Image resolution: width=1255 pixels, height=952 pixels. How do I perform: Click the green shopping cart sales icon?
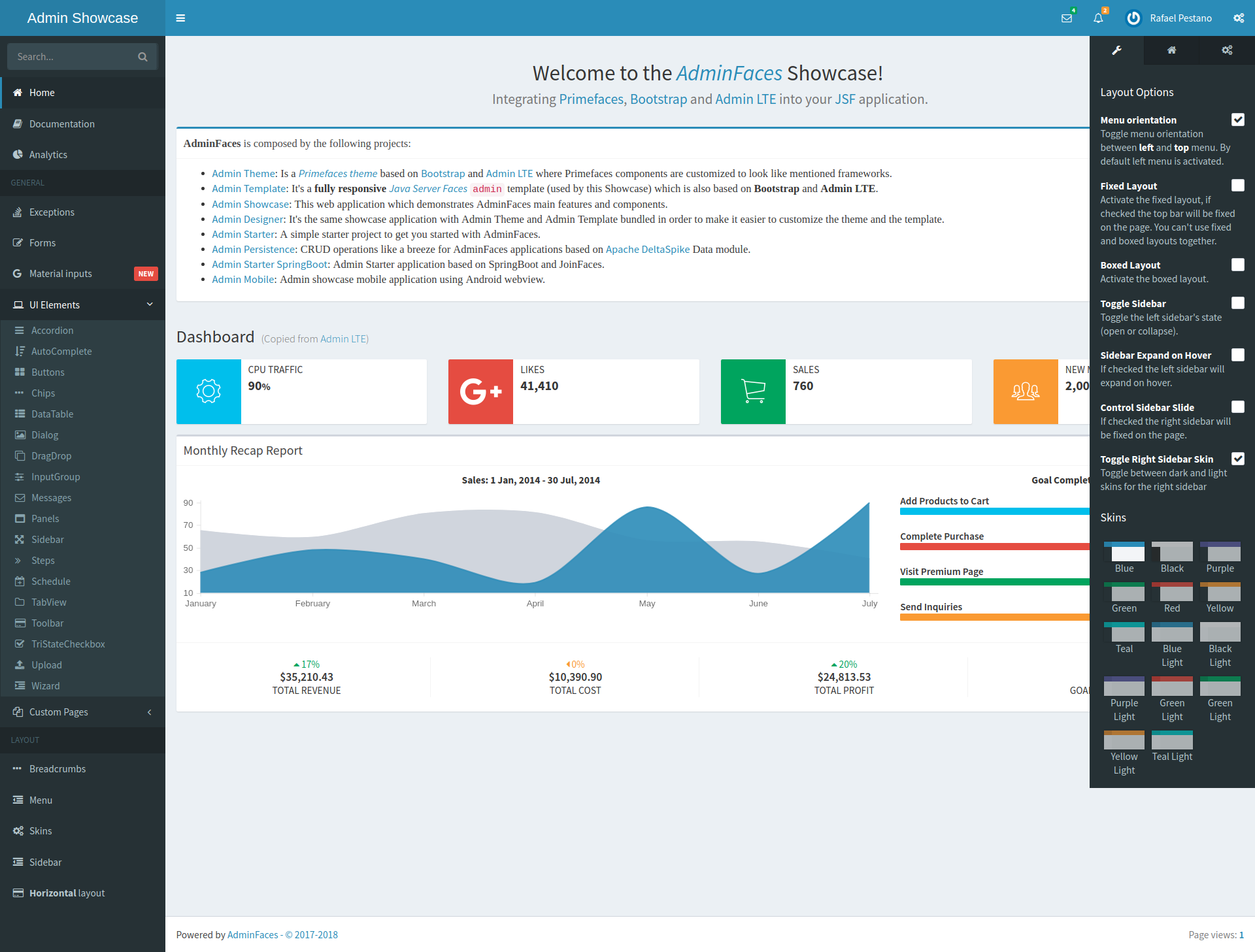(x=753, y=391)
